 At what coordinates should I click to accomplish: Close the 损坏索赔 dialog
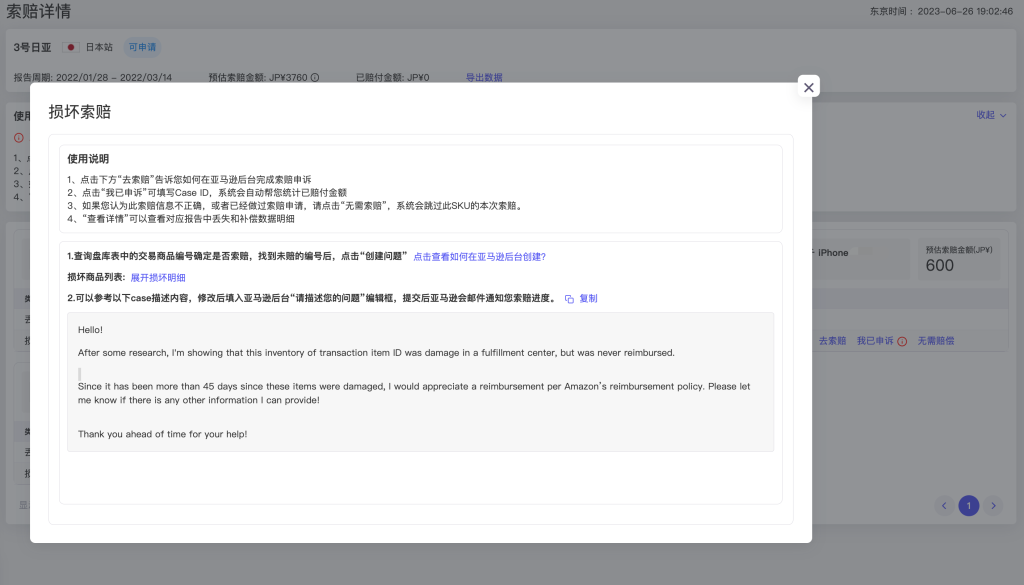[808, 87]
